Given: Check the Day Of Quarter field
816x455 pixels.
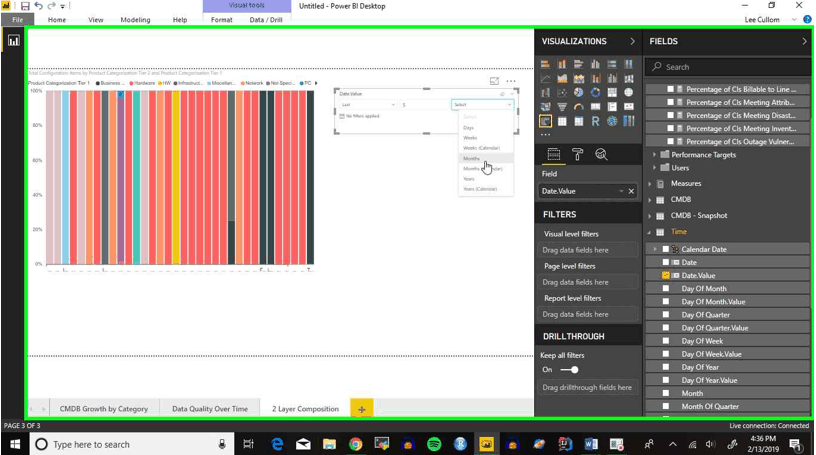Looking at the screenshot, I should click(666, 314).
